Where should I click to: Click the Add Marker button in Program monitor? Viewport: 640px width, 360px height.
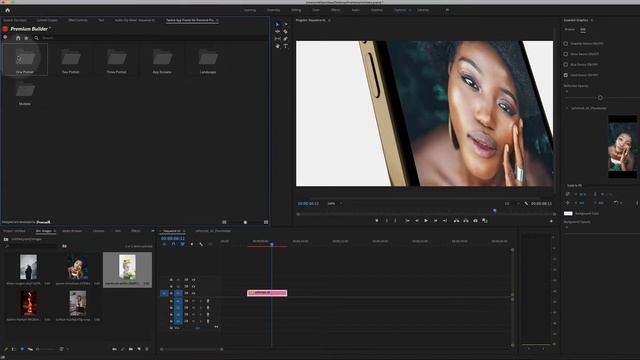(x=377, y=221)
